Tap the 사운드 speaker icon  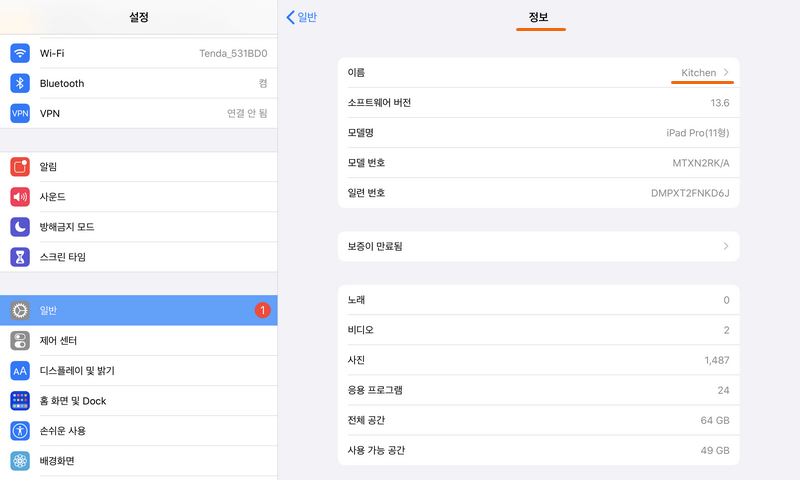point(20,197)
